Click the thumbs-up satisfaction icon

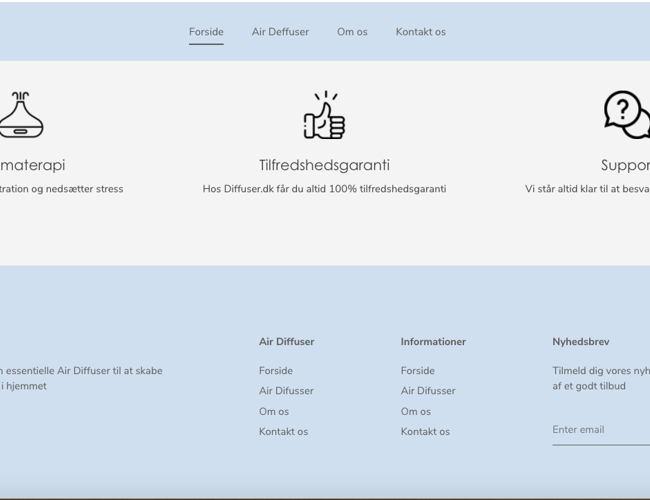[x=325, y=115]
